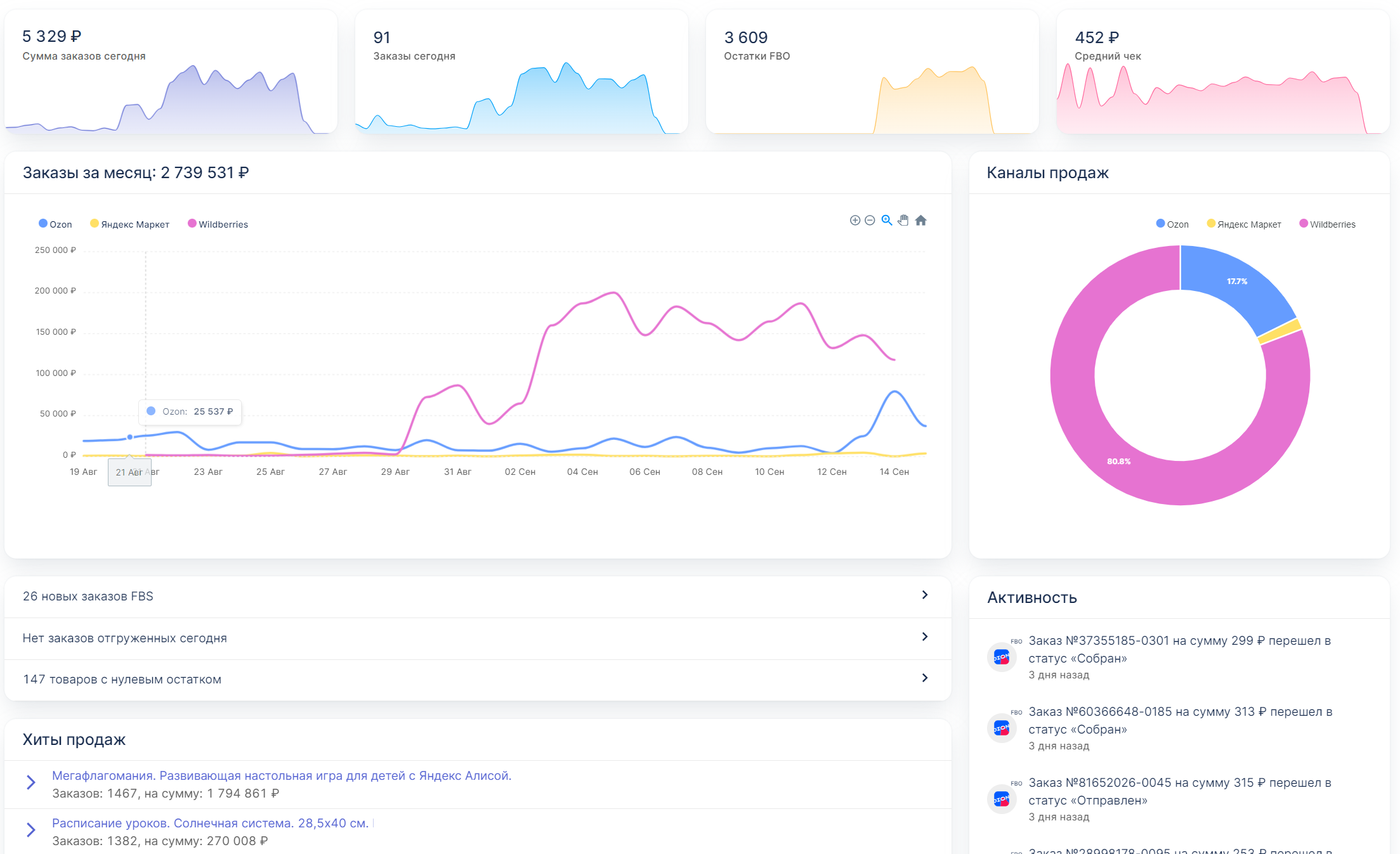Viewport: 1400px width, 854px height.
Task: Click the zoom out minus icon on chart
Action: tap(870, 221)
